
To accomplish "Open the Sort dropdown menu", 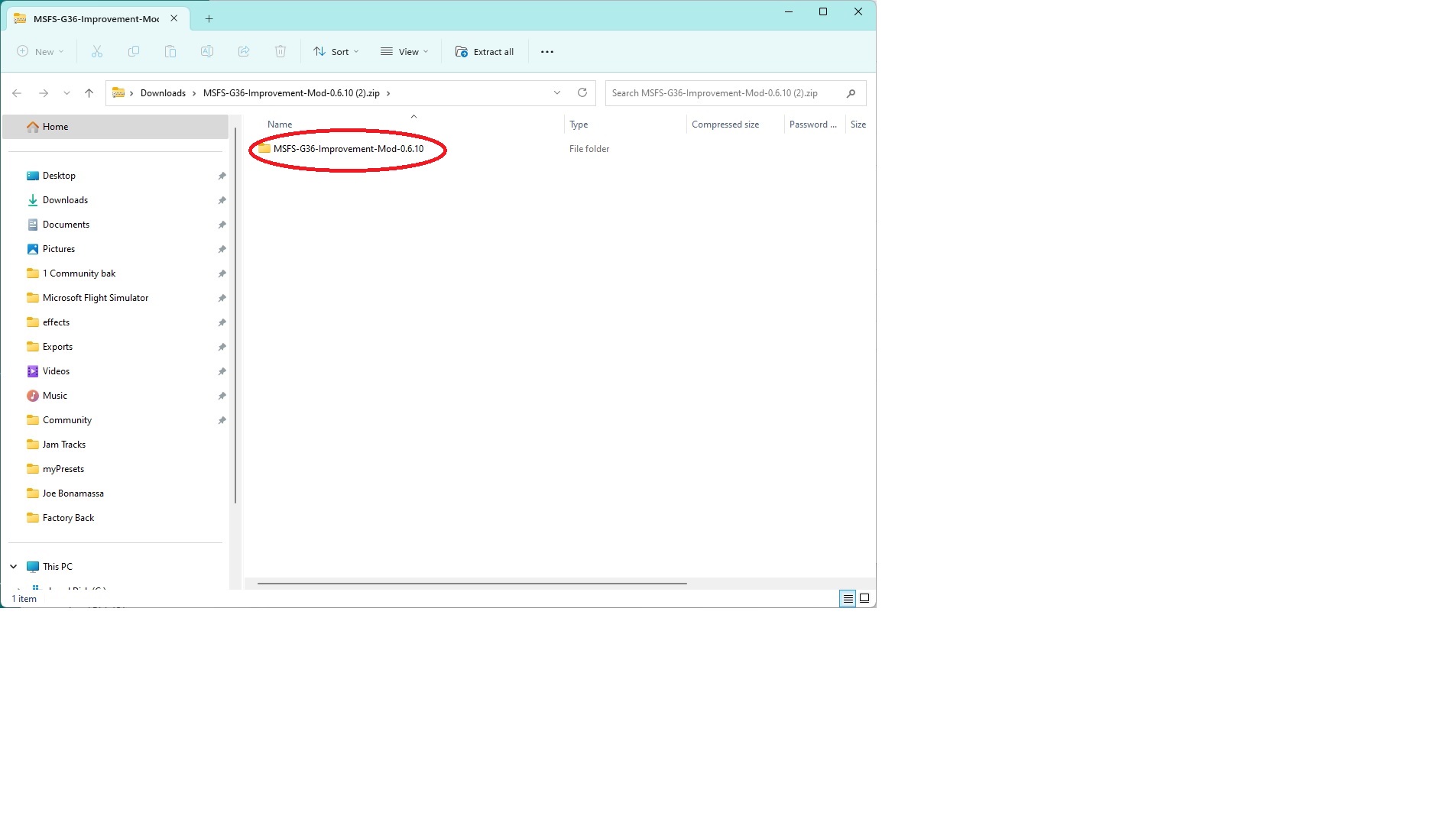I will (336, 52).
